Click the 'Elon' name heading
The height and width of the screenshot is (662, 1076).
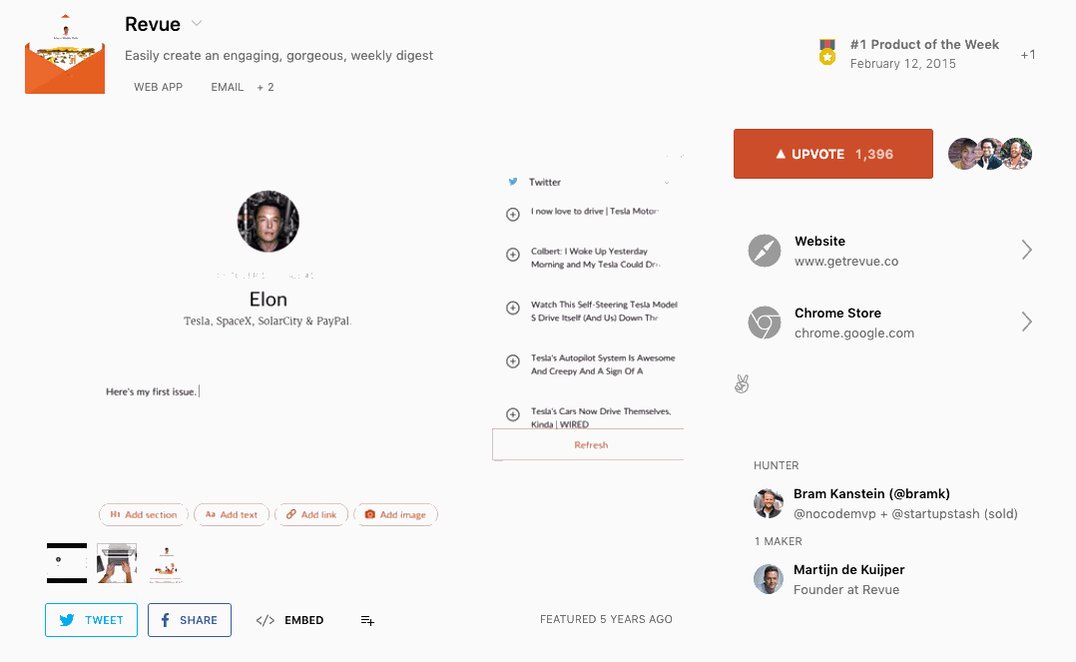(x=268, y=299)
